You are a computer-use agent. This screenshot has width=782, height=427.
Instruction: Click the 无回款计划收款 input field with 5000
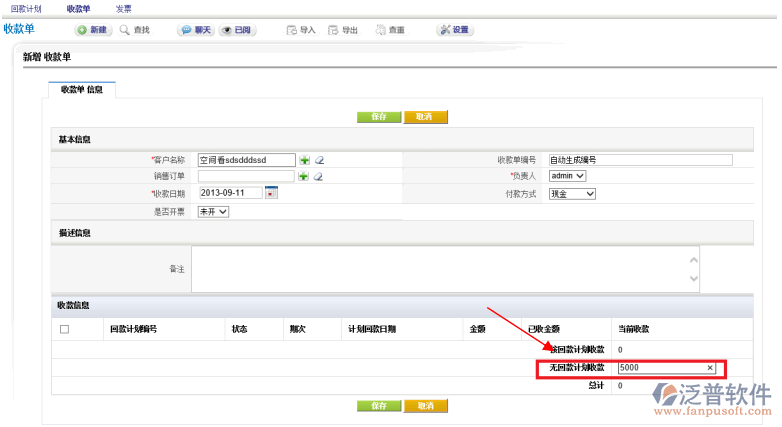[661, 368]
